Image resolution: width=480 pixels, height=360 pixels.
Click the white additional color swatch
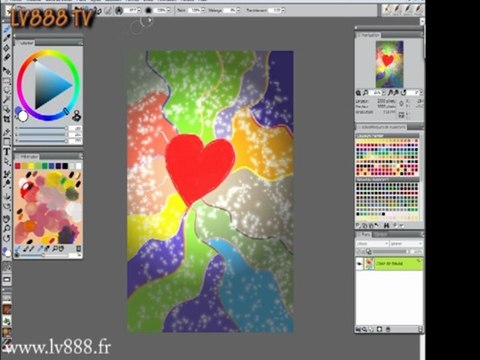click(x=23, y=116)
